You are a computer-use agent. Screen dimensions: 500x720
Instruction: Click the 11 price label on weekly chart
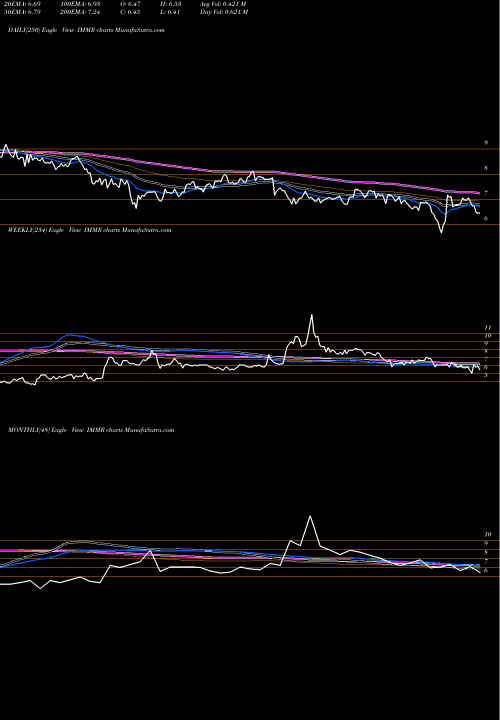point(488,328)
